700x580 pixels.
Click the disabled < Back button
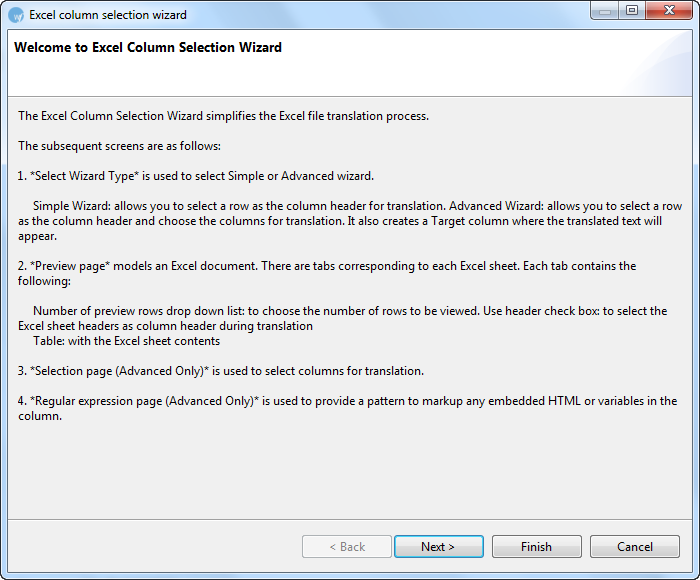click(x=347, y=547)
